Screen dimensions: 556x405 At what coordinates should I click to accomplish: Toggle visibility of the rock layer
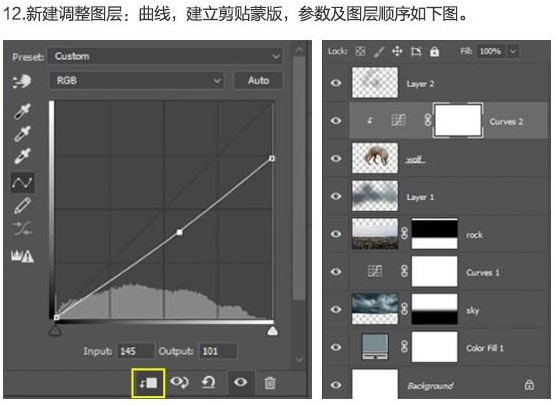(x=336, y=234)
